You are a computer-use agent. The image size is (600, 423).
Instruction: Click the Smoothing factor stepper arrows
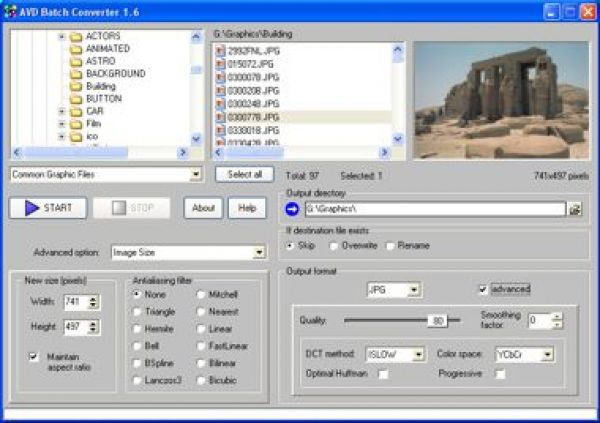[557, 321]
